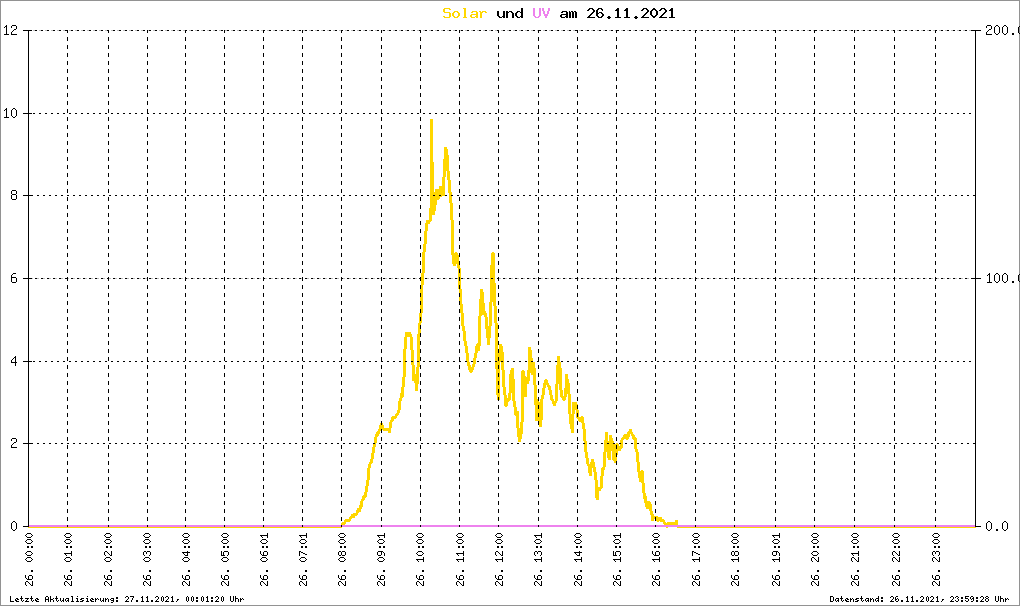1020x606 pixels.
Task: Click the right axis value 0.0
Action: pos(997,526)
